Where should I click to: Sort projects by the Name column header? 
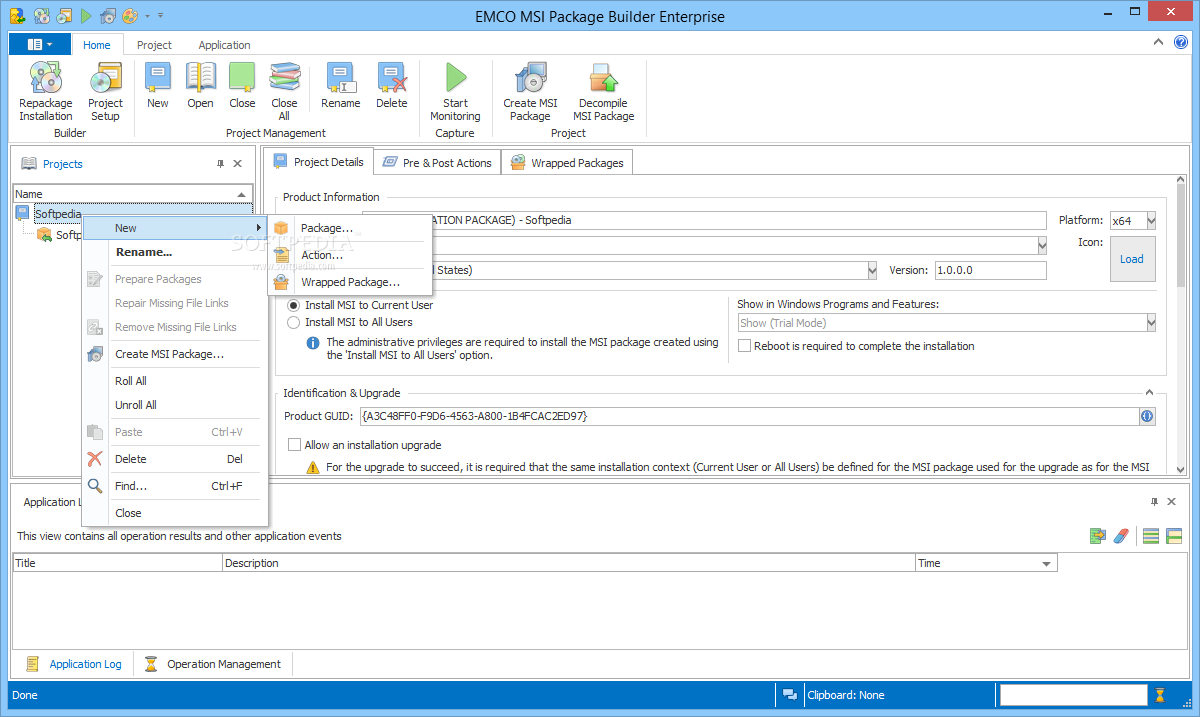pyautogui.click(x=132, y=194)
